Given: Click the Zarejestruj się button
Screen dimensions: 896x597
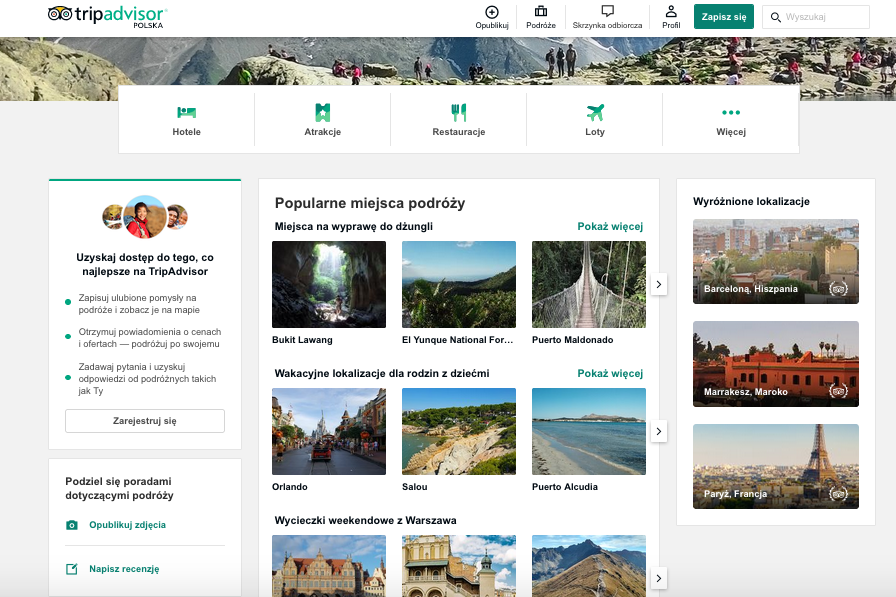Looking at the screenshot, I should pyautogui.click(x=145, y=421).
